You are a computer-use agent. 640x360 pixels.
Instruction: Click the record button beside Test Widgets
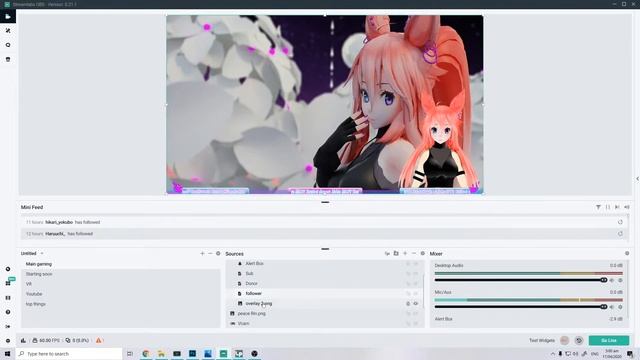564,340
